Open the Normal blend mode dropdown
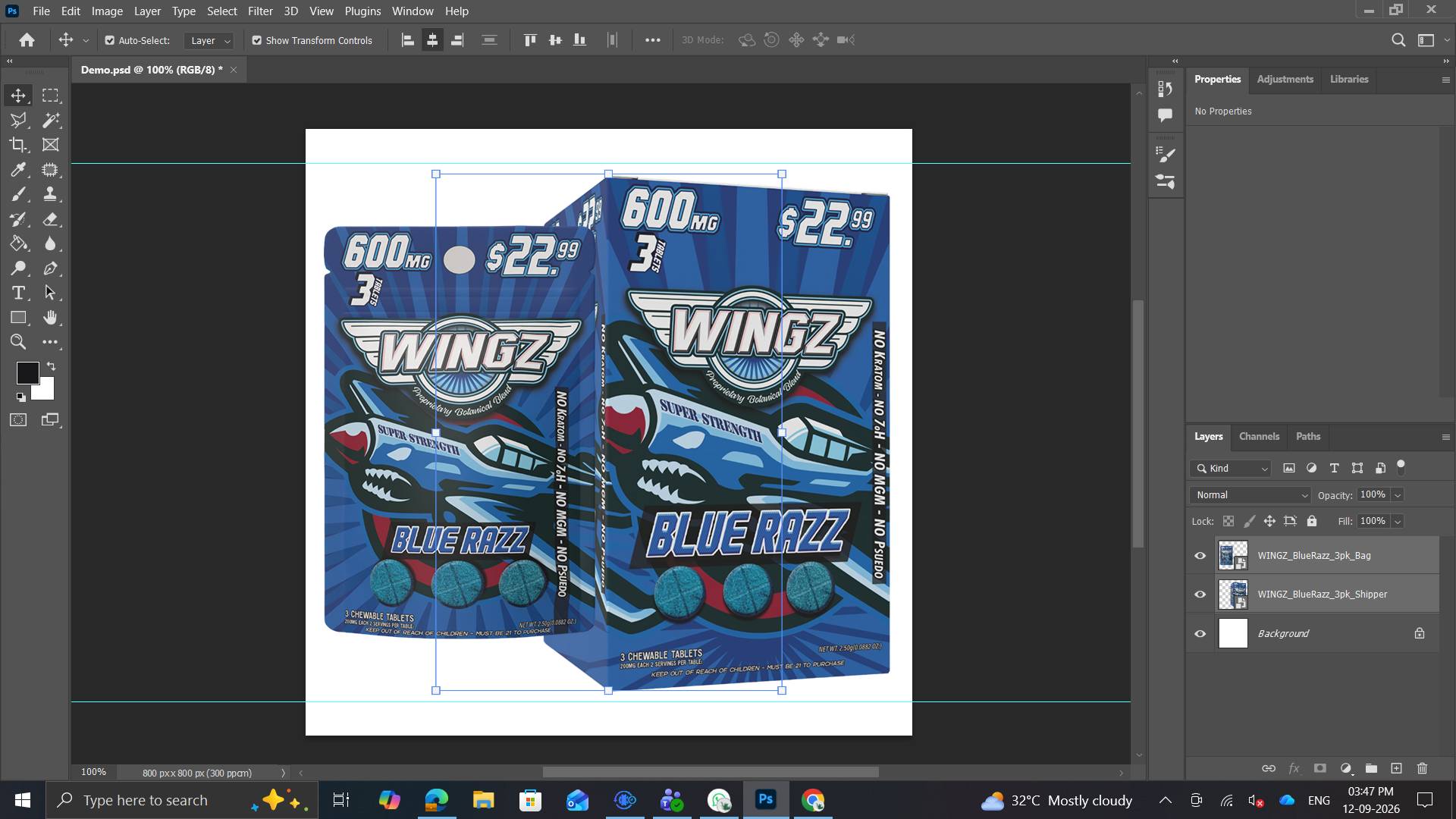 [1250, 495]
